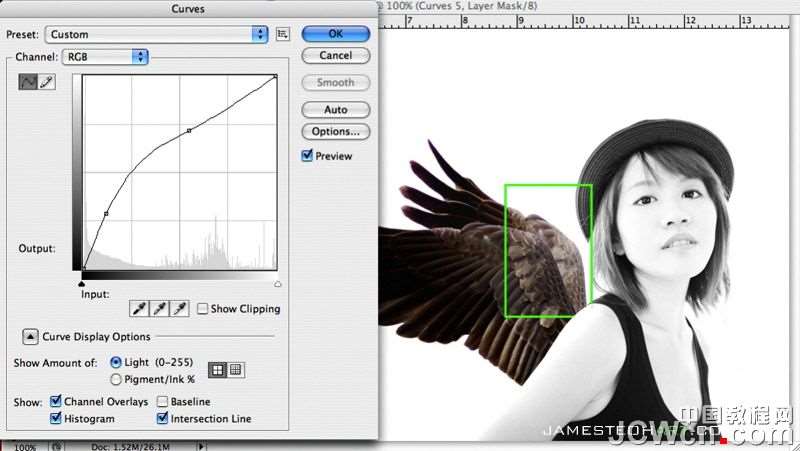Image resolution: width=800 pixels, height=451 pixels.
Task: Click the Cancel button
Action: pyautogui.click(x=336, y=56)
